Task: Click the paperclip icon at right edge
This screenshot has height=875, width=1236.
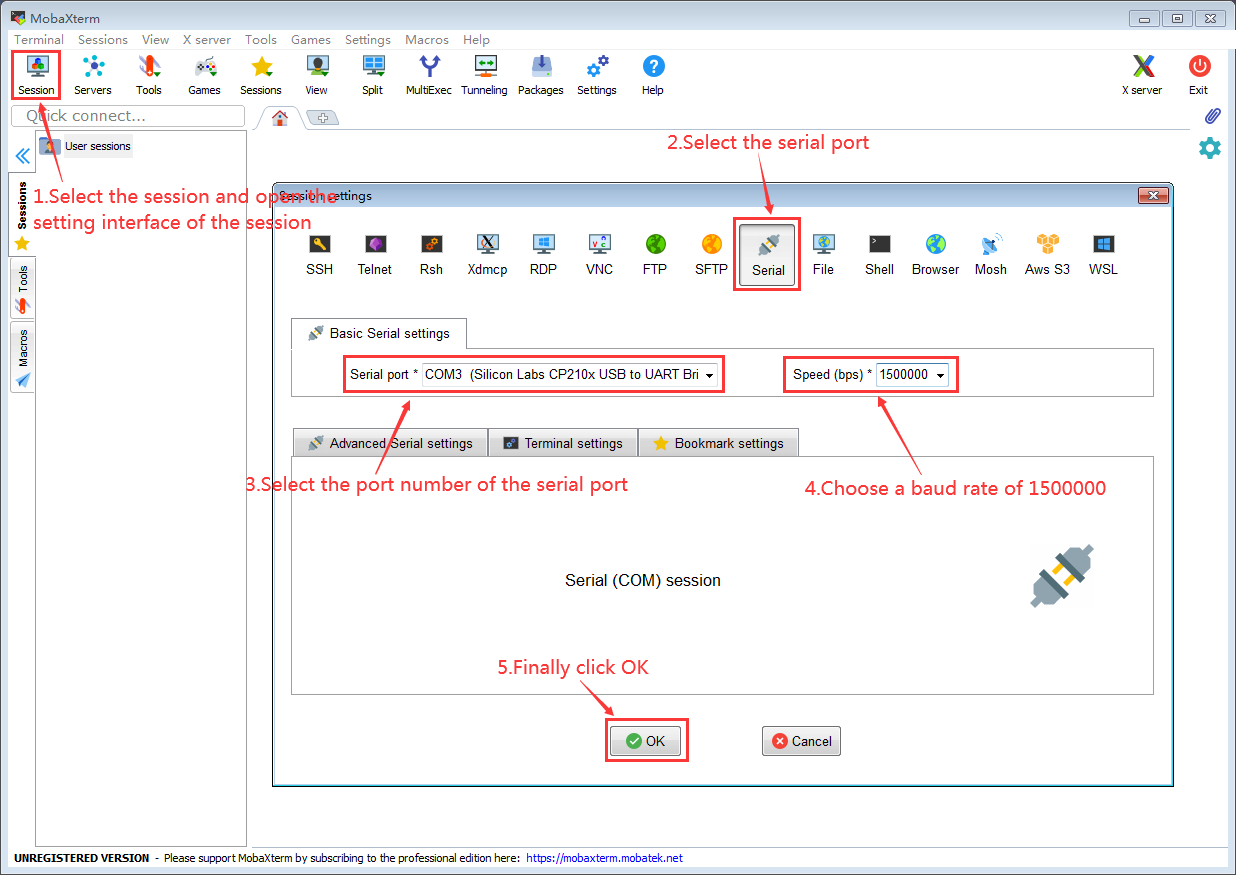Action: (x=1212, y=116)
